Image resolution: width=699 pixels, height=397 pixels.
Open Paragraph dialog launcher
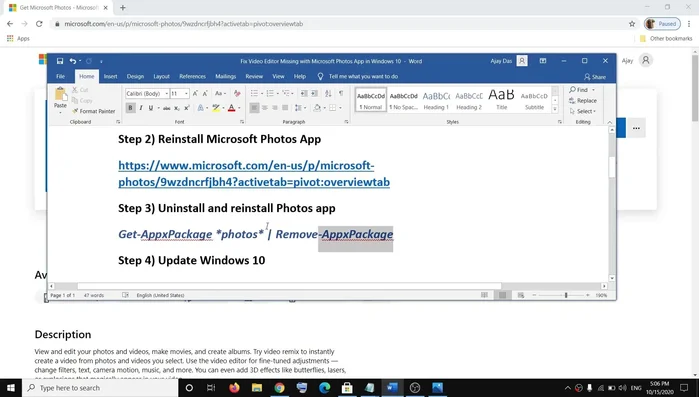(346, 122)
